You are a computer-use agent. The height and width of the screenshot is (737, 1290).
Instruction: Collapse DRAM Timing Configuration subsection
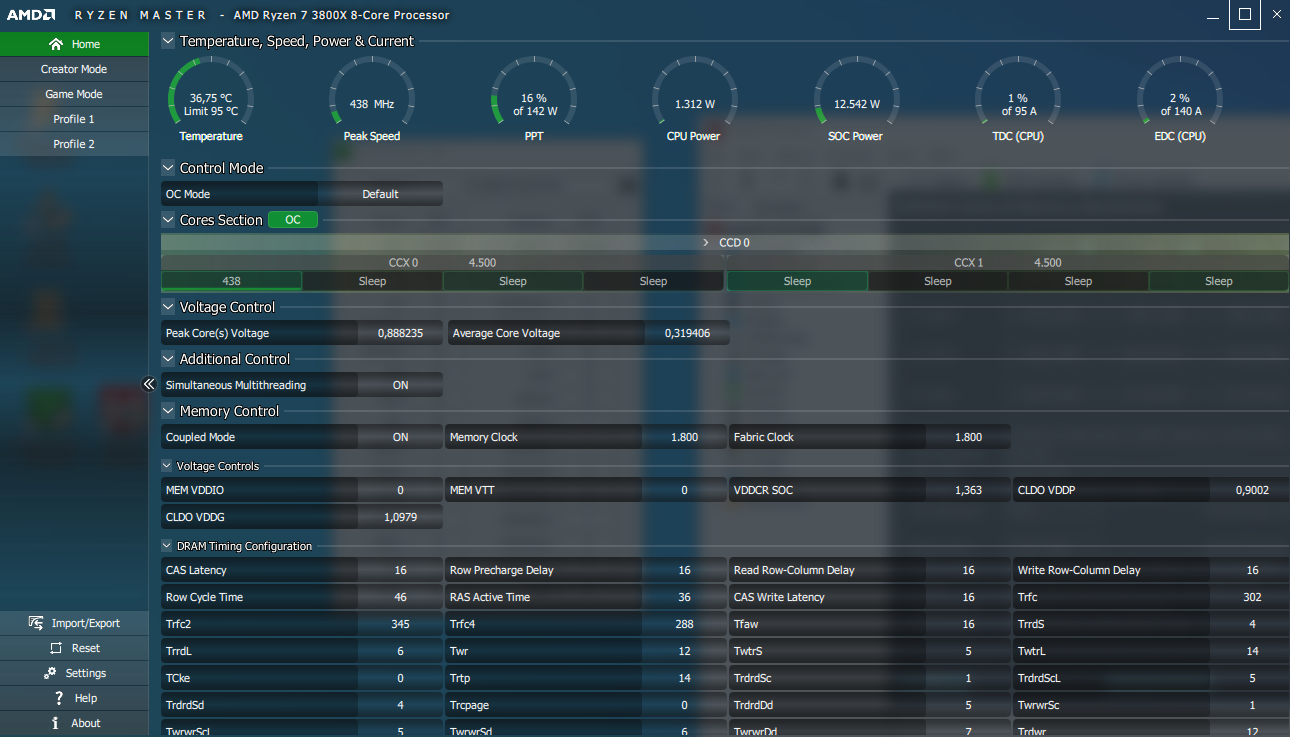[167, 546]
